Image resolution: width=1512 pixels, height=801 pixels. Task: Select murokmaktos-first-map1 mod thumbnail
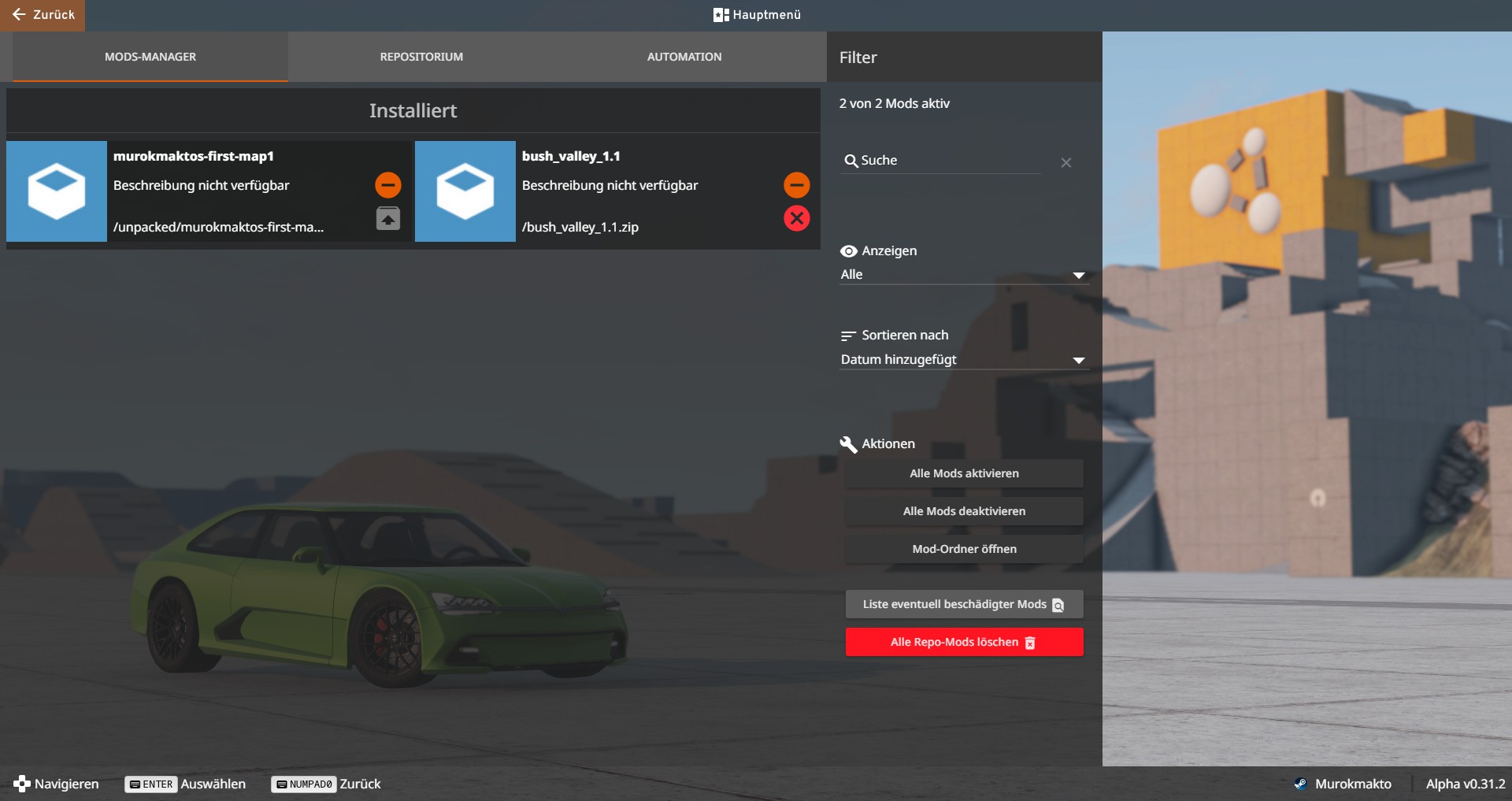57,191
